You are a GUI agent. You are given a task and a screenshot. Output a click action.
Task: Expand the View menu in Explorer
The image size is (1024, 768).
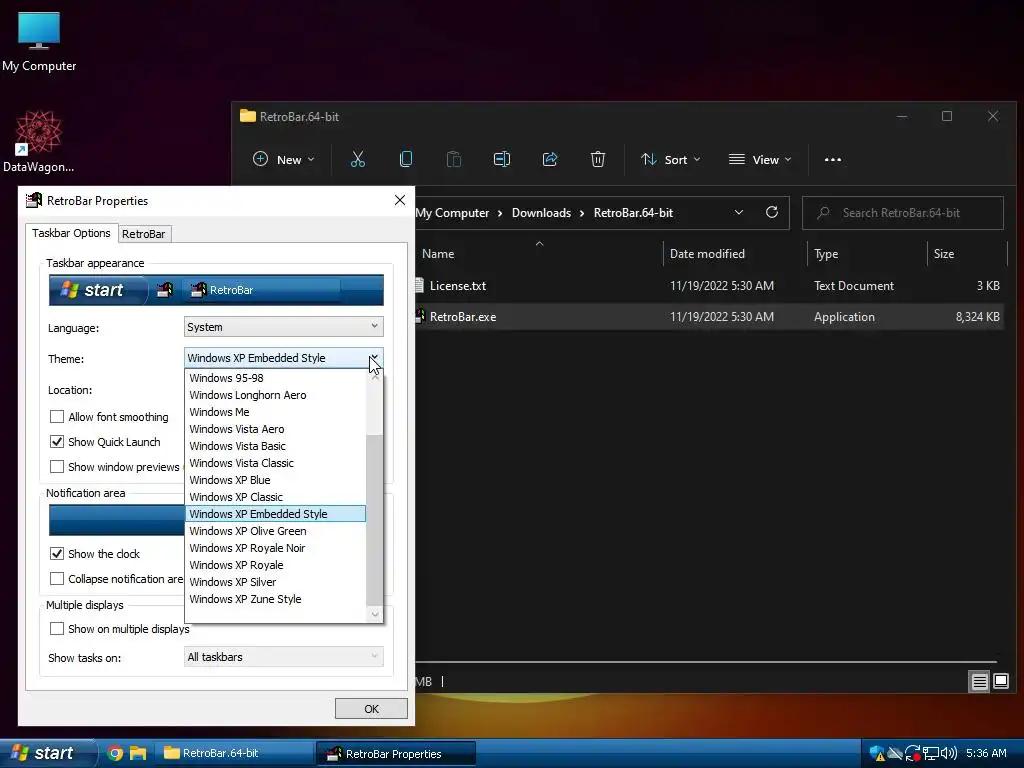tap(760, 159)
